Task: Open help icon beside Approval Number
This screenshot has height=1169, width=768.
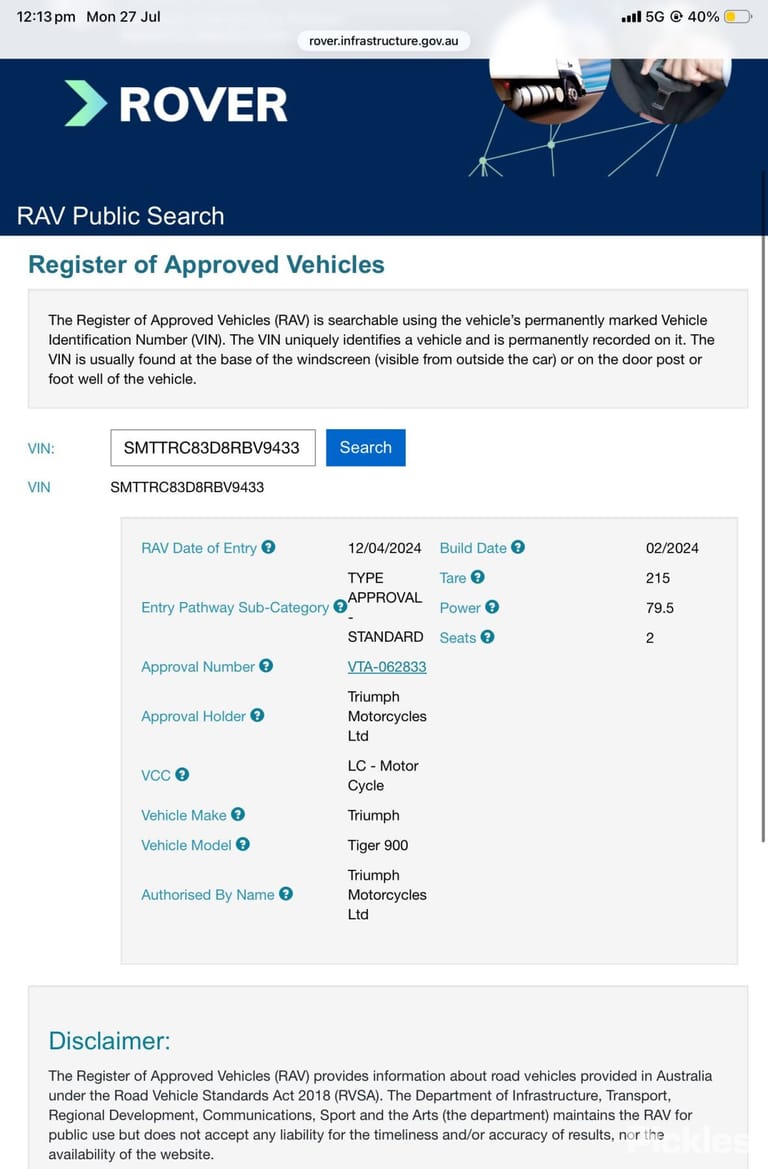Action: pyautogui.click(x=266, y=666)
